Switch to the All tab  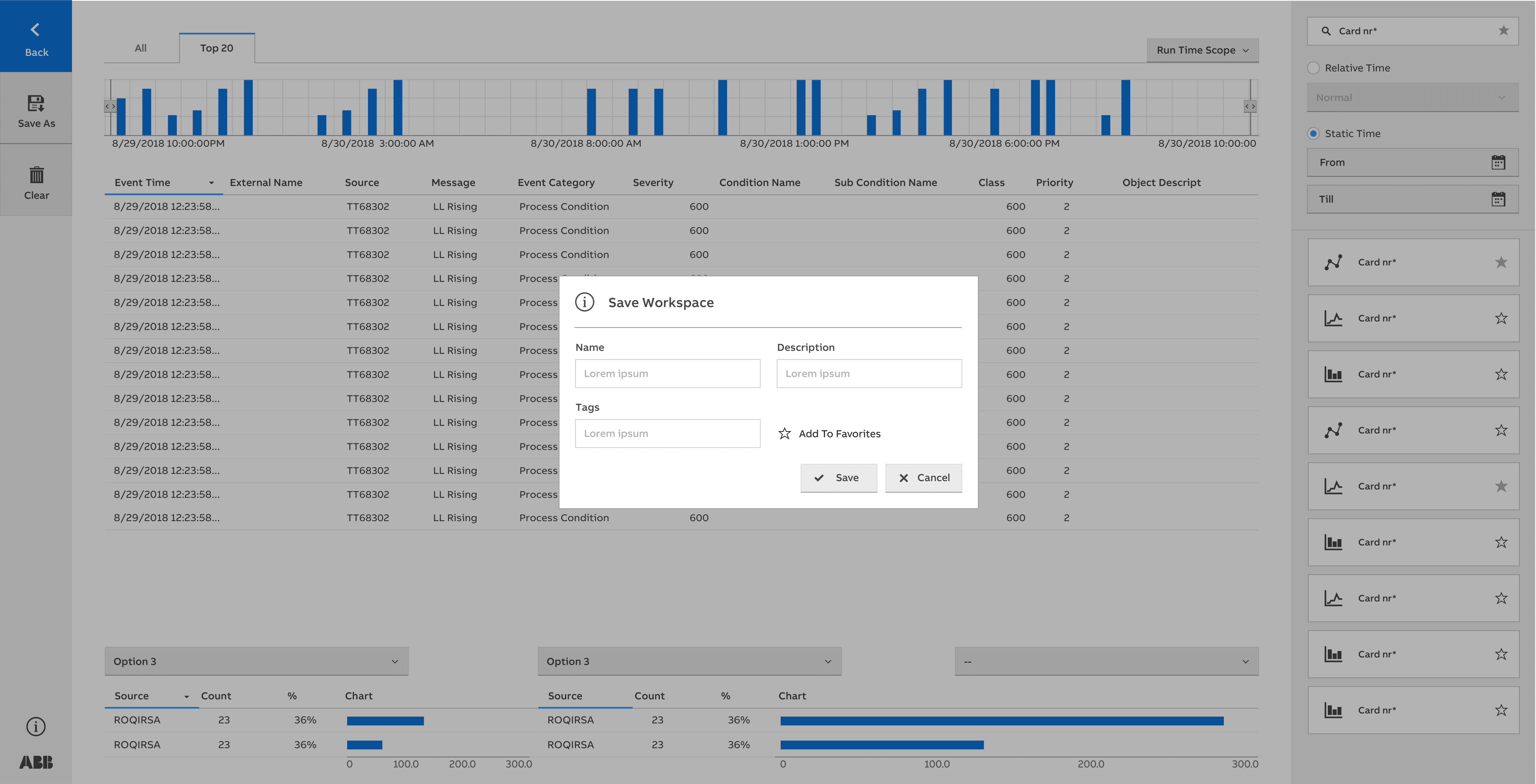(x=141, y=48)
